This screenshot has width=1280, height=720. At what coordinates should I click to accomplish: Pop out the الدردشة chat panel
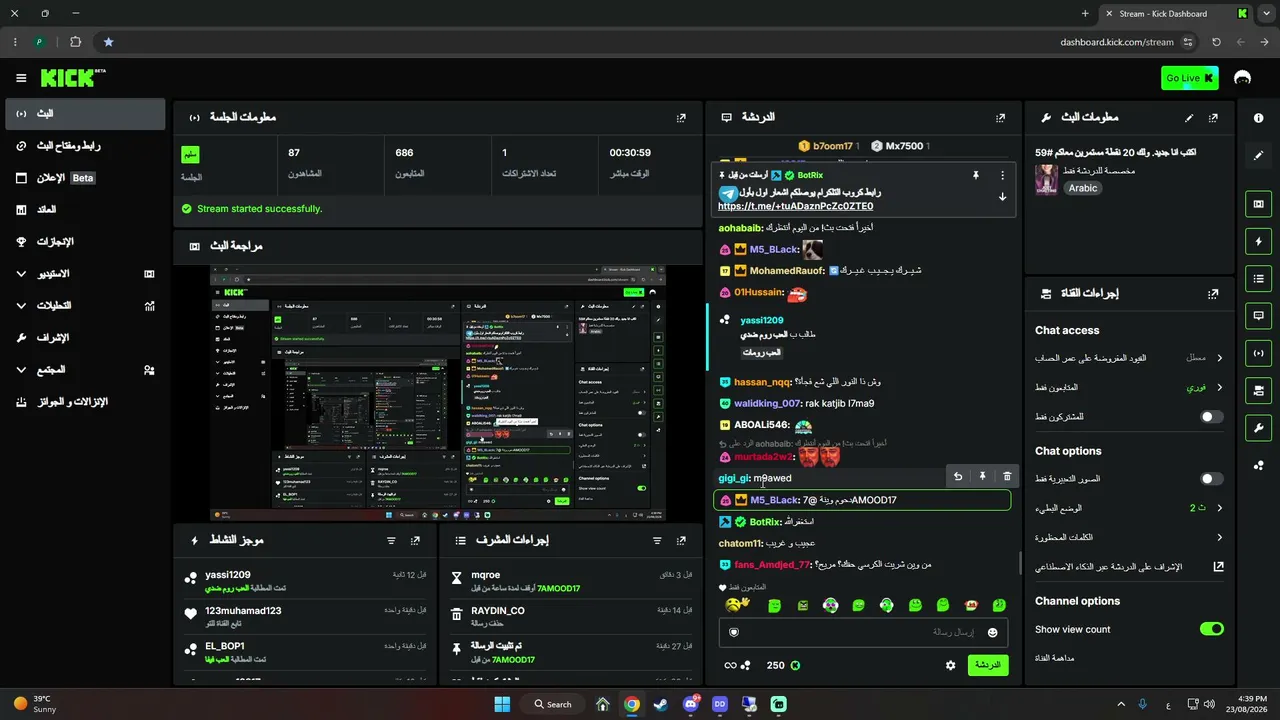(x=1000, y=117)
